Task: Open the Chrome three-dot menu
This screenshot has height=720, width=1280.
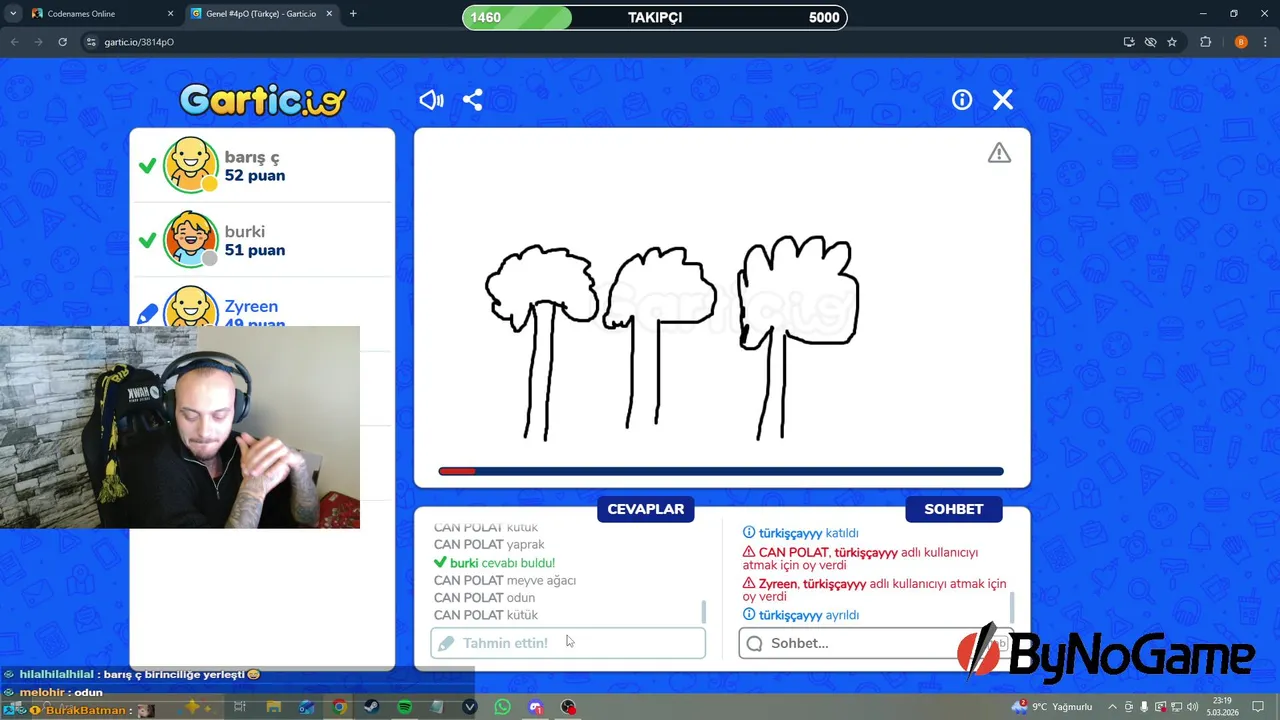Action: (1265, 42)
